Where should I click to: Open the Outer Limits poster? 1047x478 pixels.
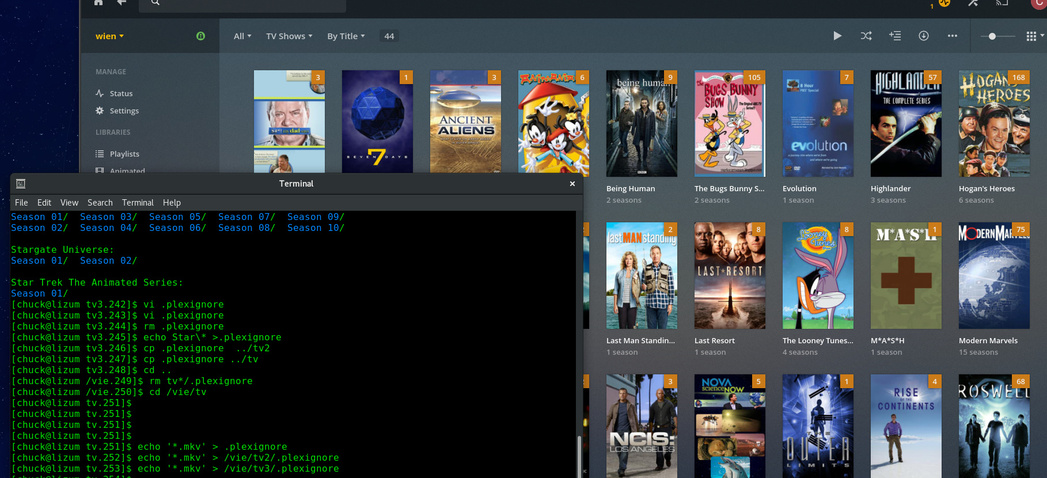818,426
